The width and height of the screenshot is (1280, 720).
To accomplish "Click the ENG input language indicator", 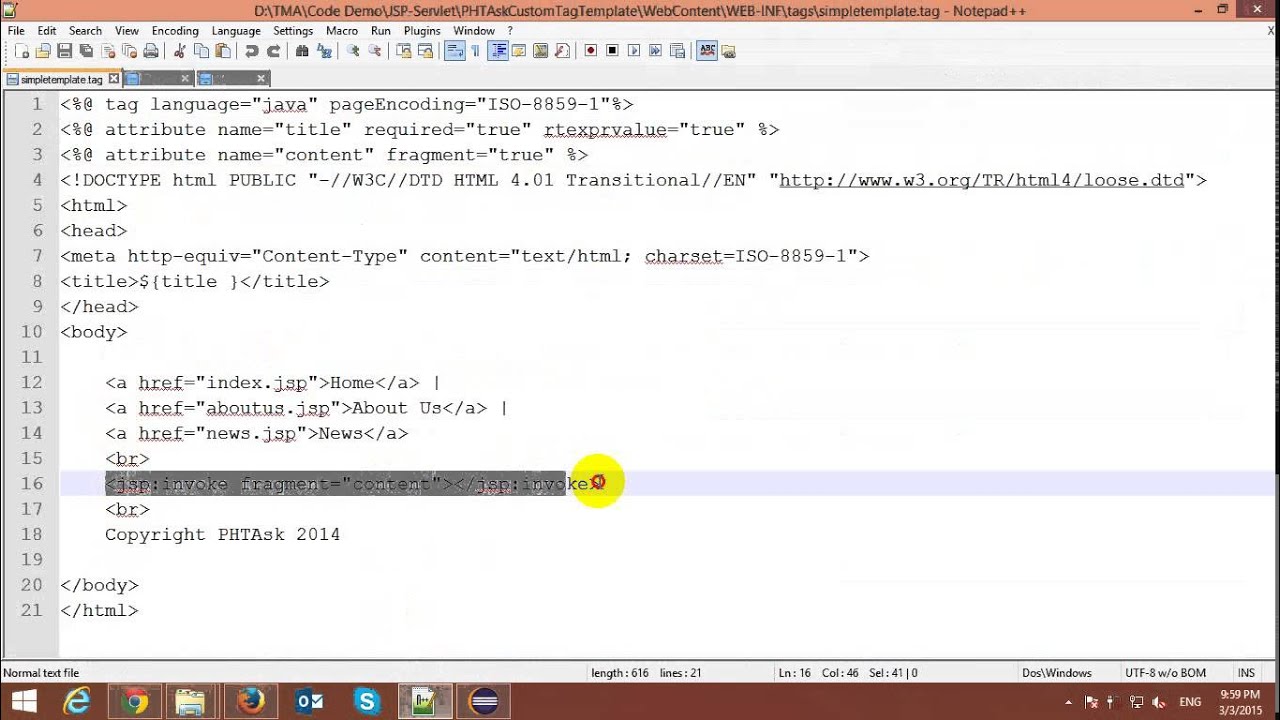I will (1192, 702).
